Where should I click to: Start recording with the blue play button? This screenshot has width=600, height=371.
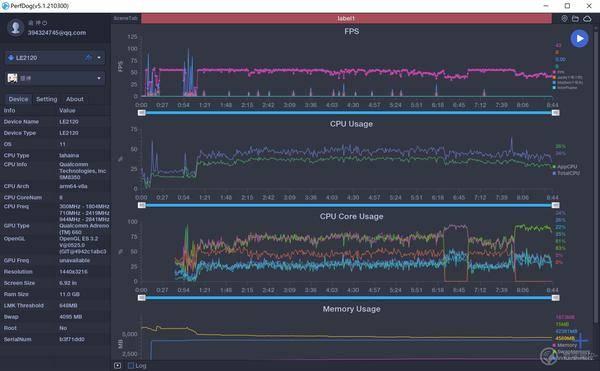[x=579, y=39]
